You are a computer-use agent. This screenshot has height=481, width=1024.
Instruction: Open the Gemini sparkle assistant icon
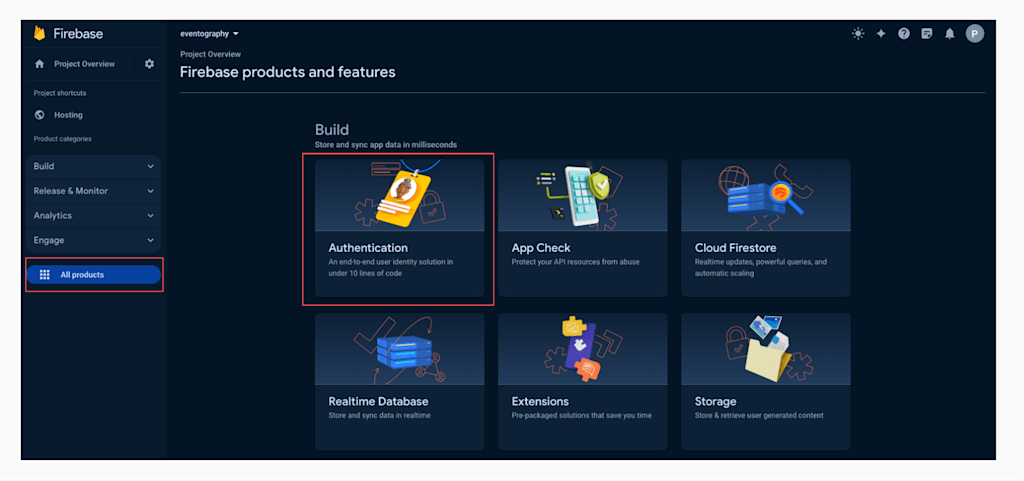point(881,33)
